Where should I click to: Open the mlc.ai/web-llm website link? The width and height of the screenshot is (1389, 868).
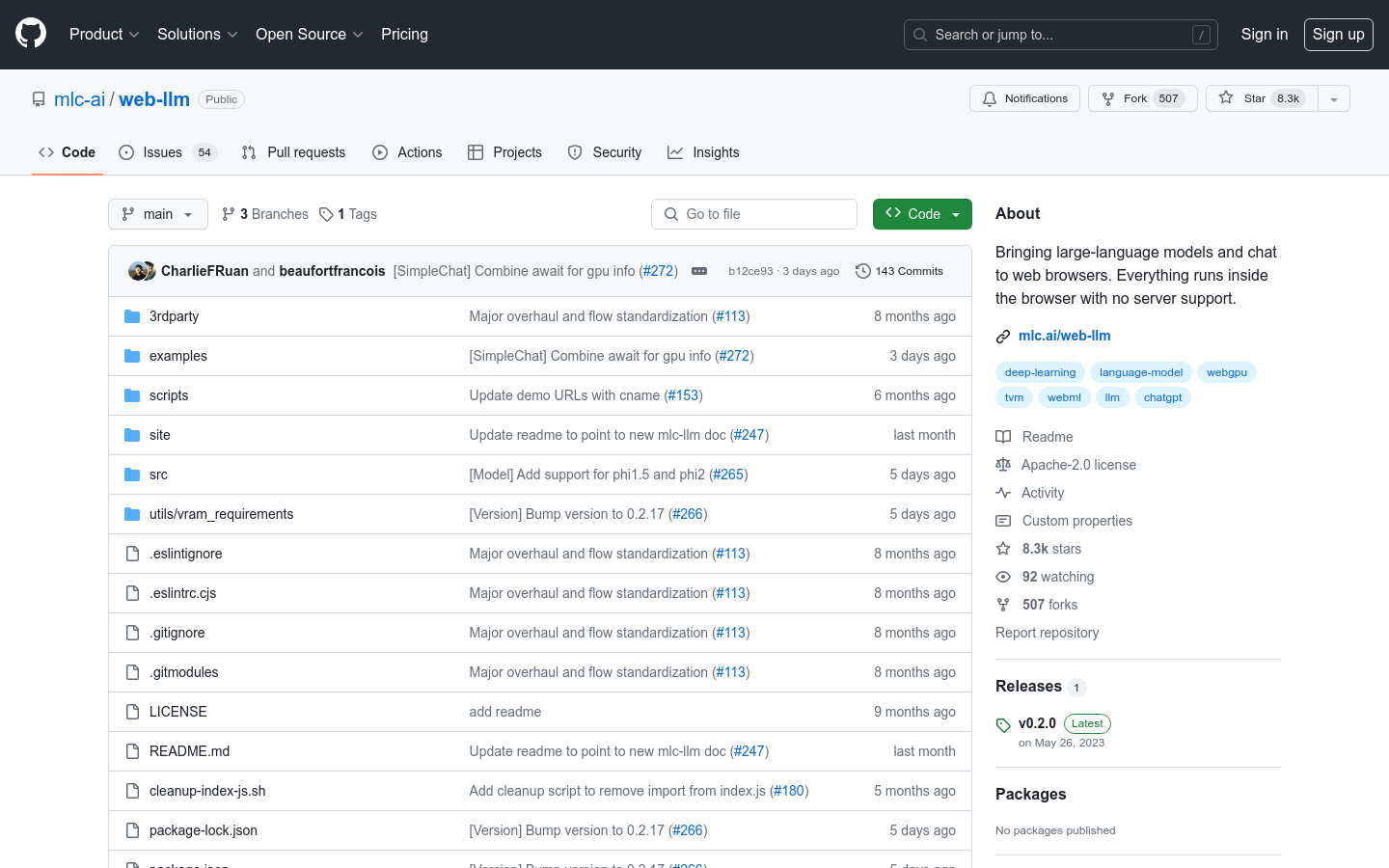(x=1065, y=336)
